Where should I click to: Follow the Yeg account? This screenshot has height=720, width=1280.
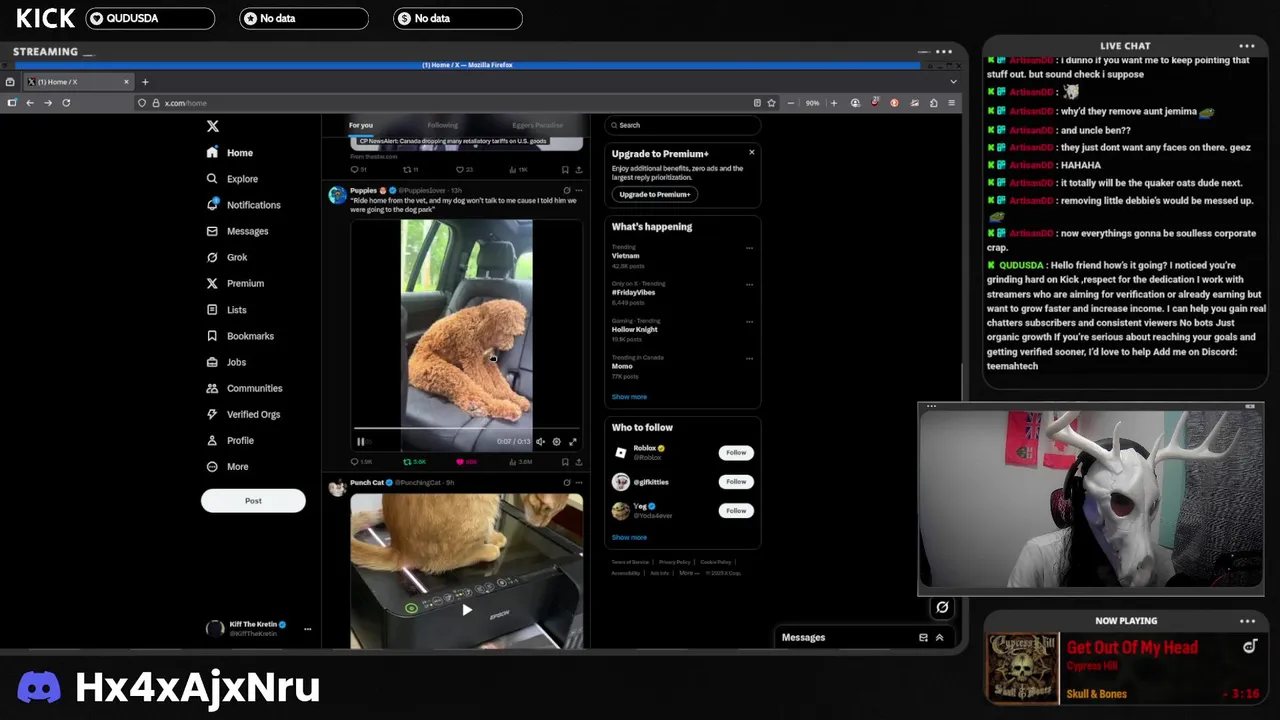pos(736,510)
